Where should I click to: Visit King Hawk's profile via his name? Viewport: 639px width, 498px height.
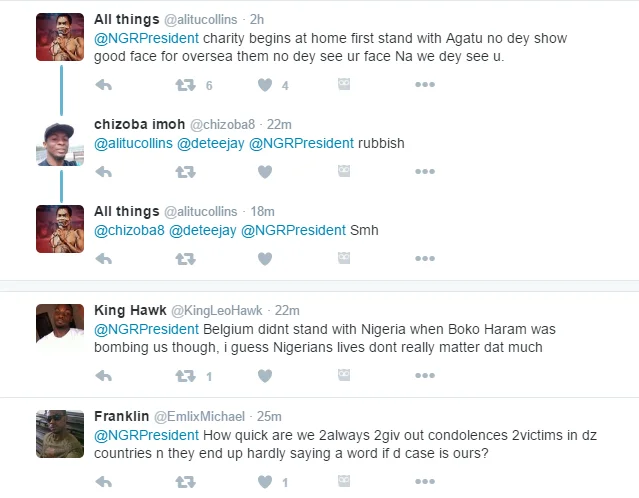[130, 310]
